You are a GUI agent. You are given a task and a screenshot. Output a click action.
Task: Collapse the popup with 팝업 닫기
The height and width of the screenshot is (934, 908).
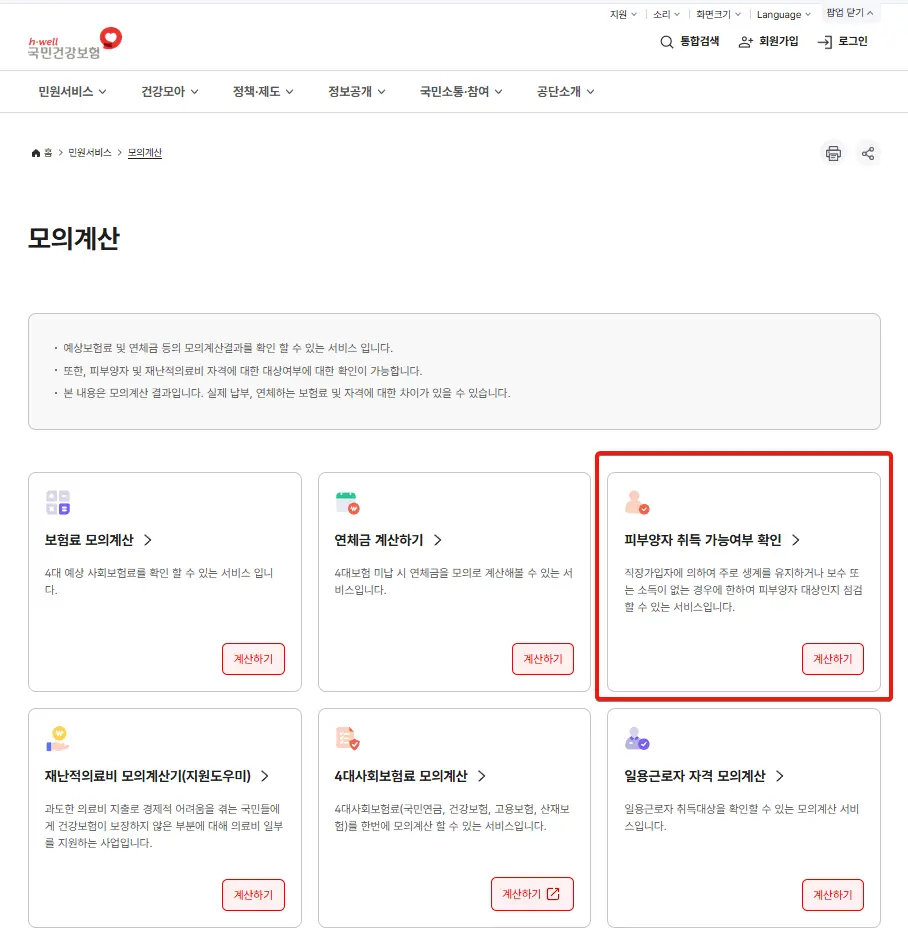click(850, 13)
